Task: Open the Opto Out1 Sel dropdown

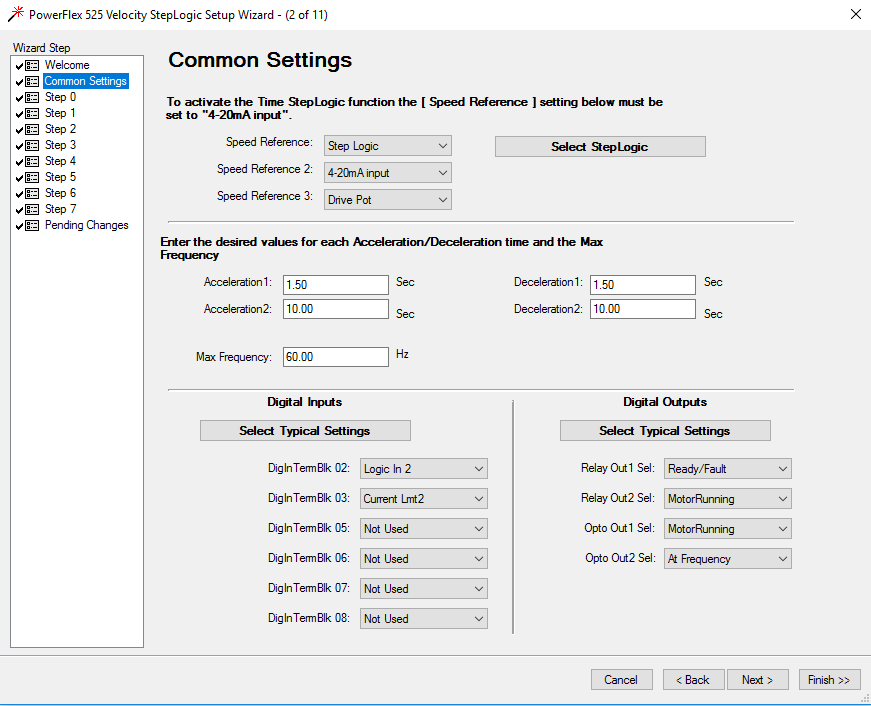Action: click(x=728, y=529)
